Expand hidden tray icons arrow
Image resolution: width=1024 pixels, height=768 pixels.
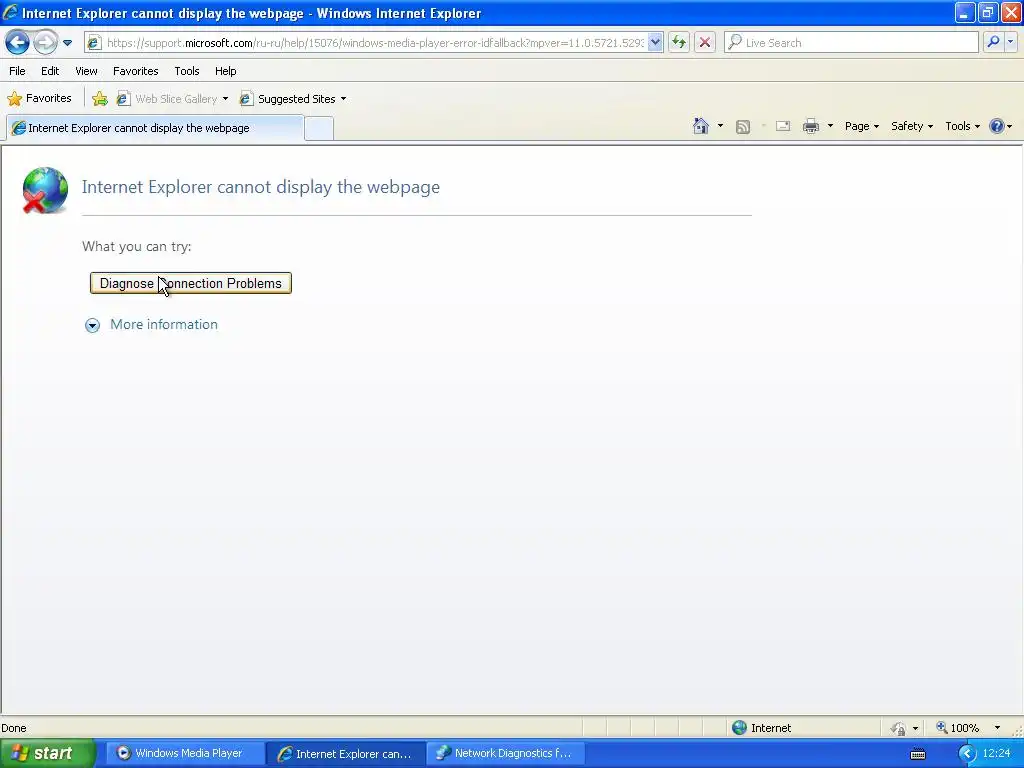point(967,754)
